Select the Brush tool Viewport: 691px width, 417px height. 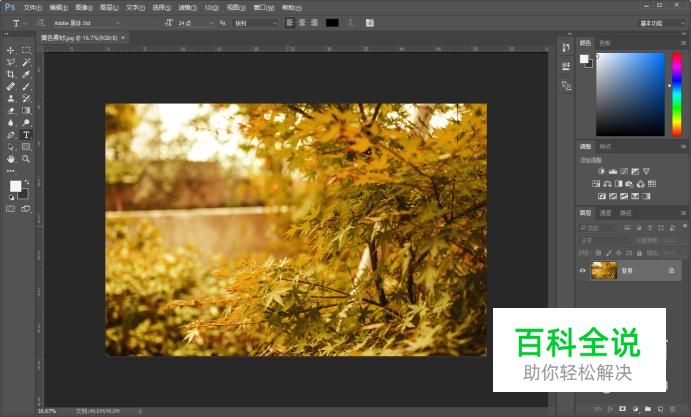pos(26,86)
